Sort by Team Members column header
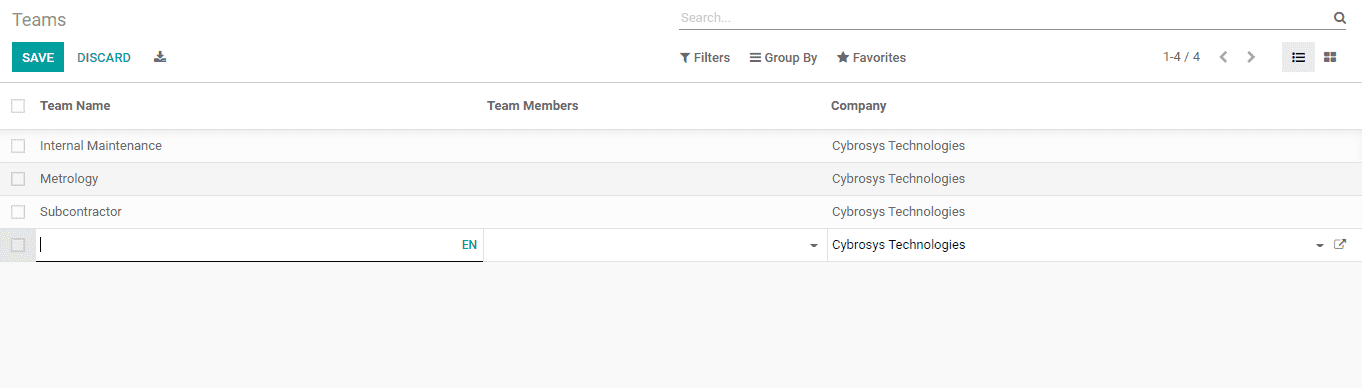This screenshot has width=1362, height=388. coord(532,106)
